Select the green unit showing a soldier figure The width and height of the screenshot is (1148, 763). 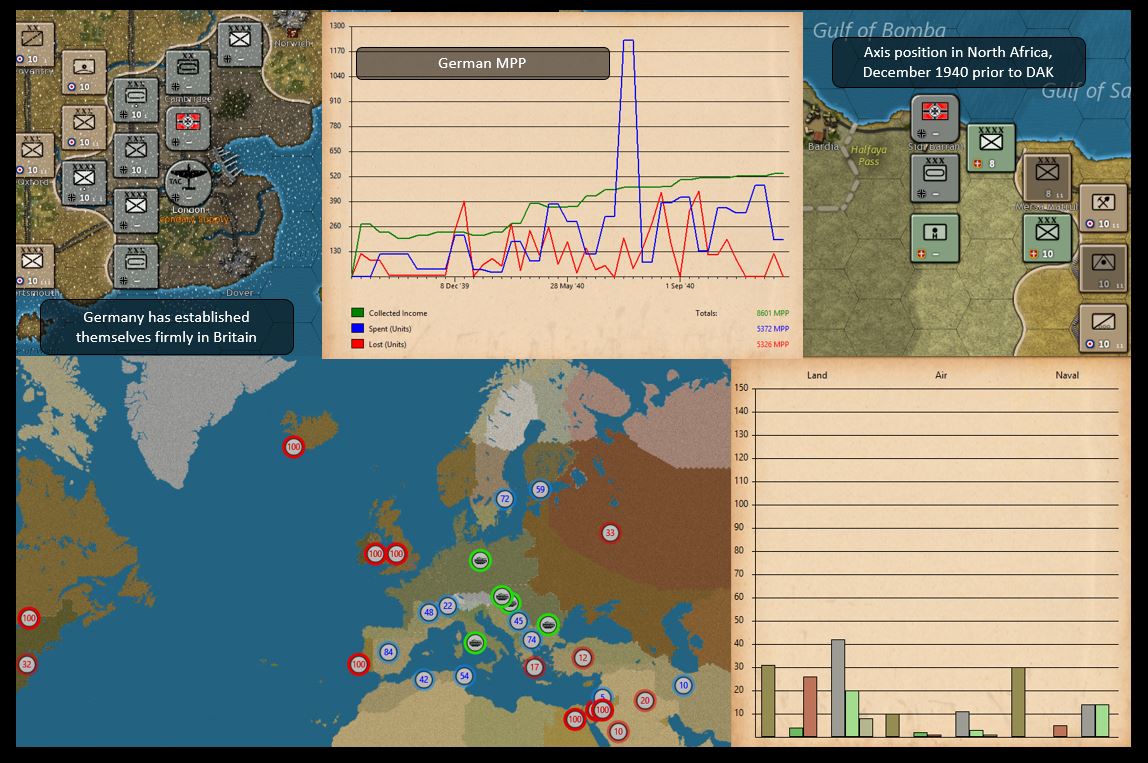point(935,238)
